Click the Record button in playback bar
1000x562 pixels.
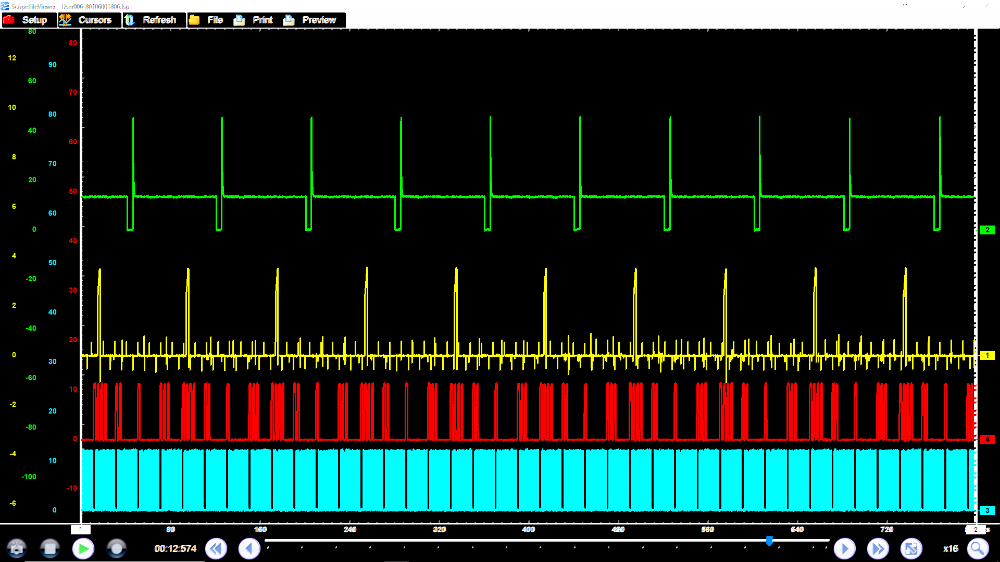point(116,548)
